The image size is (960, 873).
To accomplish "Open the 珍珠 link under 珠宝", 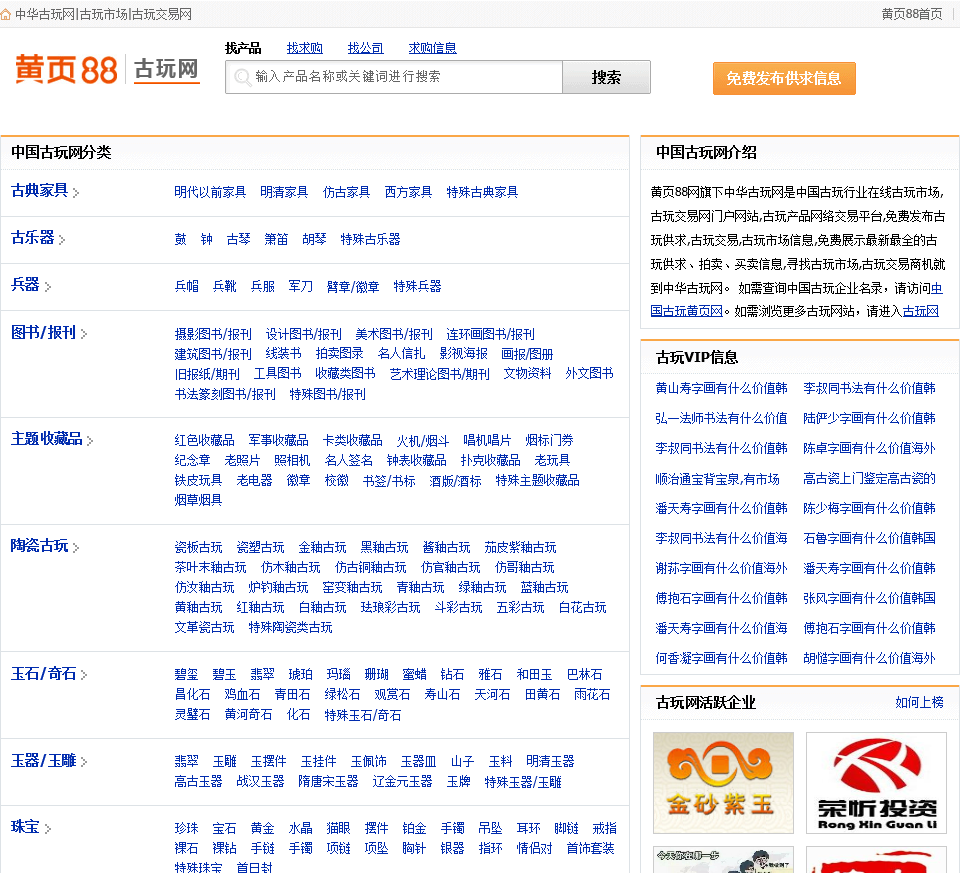I will (x=187, y=828).
